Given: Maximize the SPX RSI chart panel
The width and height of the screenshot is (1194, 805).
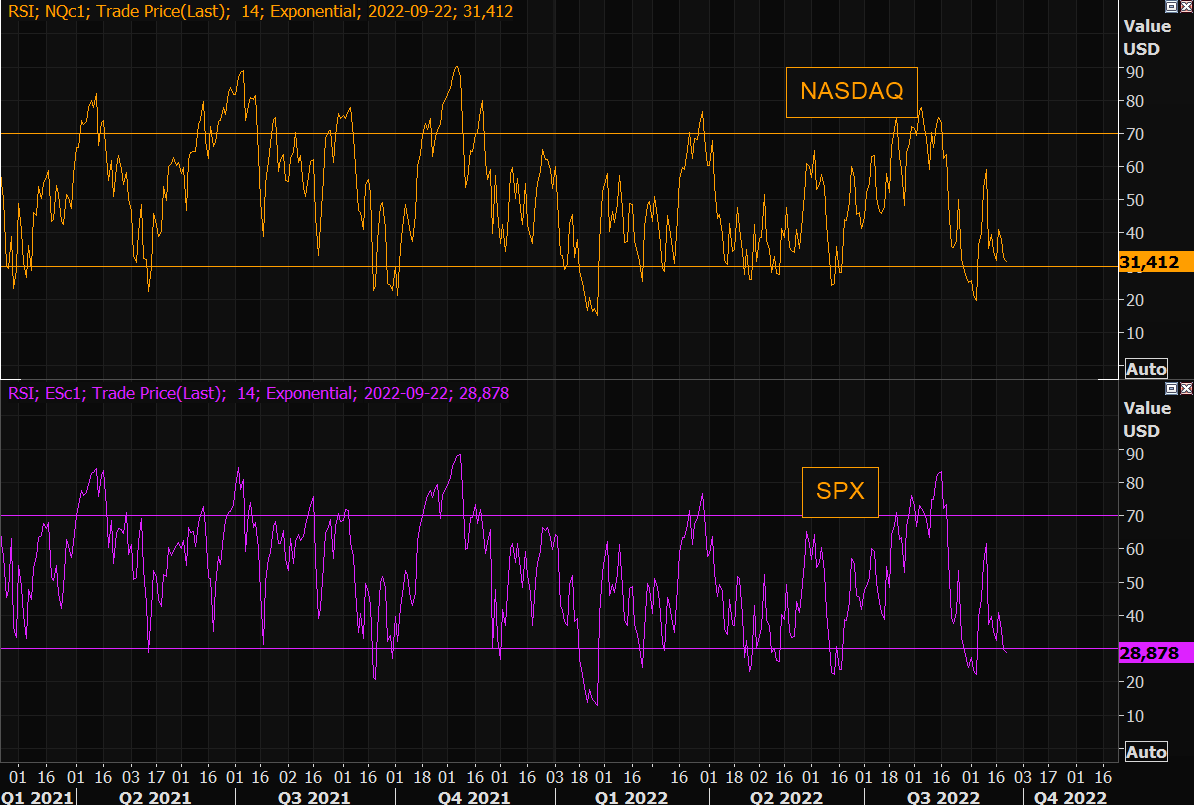Looking at the screenshot, I should (x=1173, y=388).
